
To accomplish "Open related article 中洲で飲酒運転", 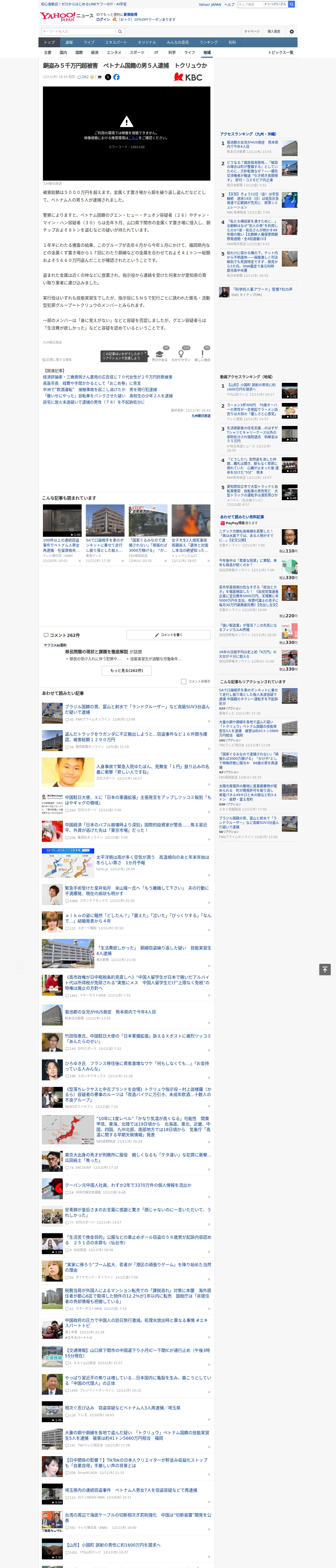I will (99, 390).
